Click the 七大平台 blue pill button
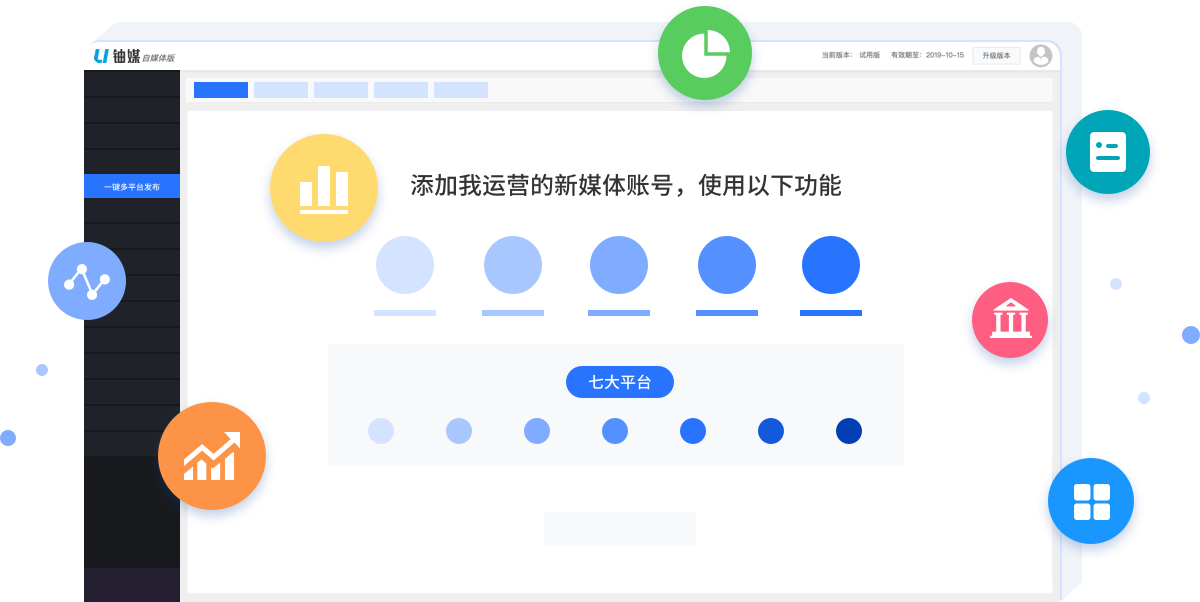The height and width of the screenshot is (602, 1200). click(620, 382)
